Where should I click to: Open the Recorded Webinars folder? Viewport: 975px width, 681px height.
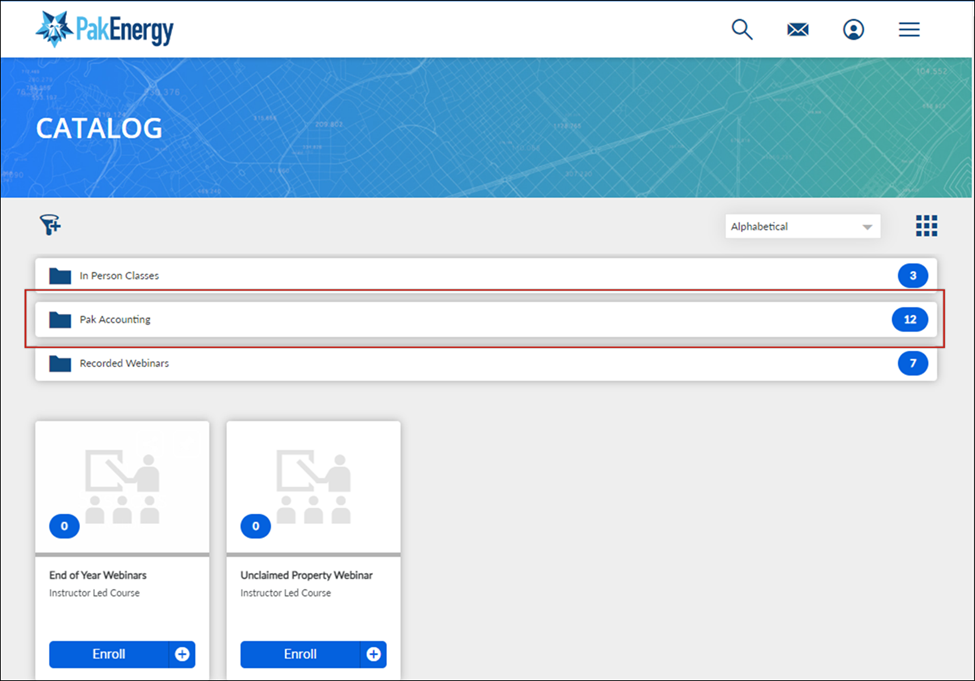coord(486,363)
